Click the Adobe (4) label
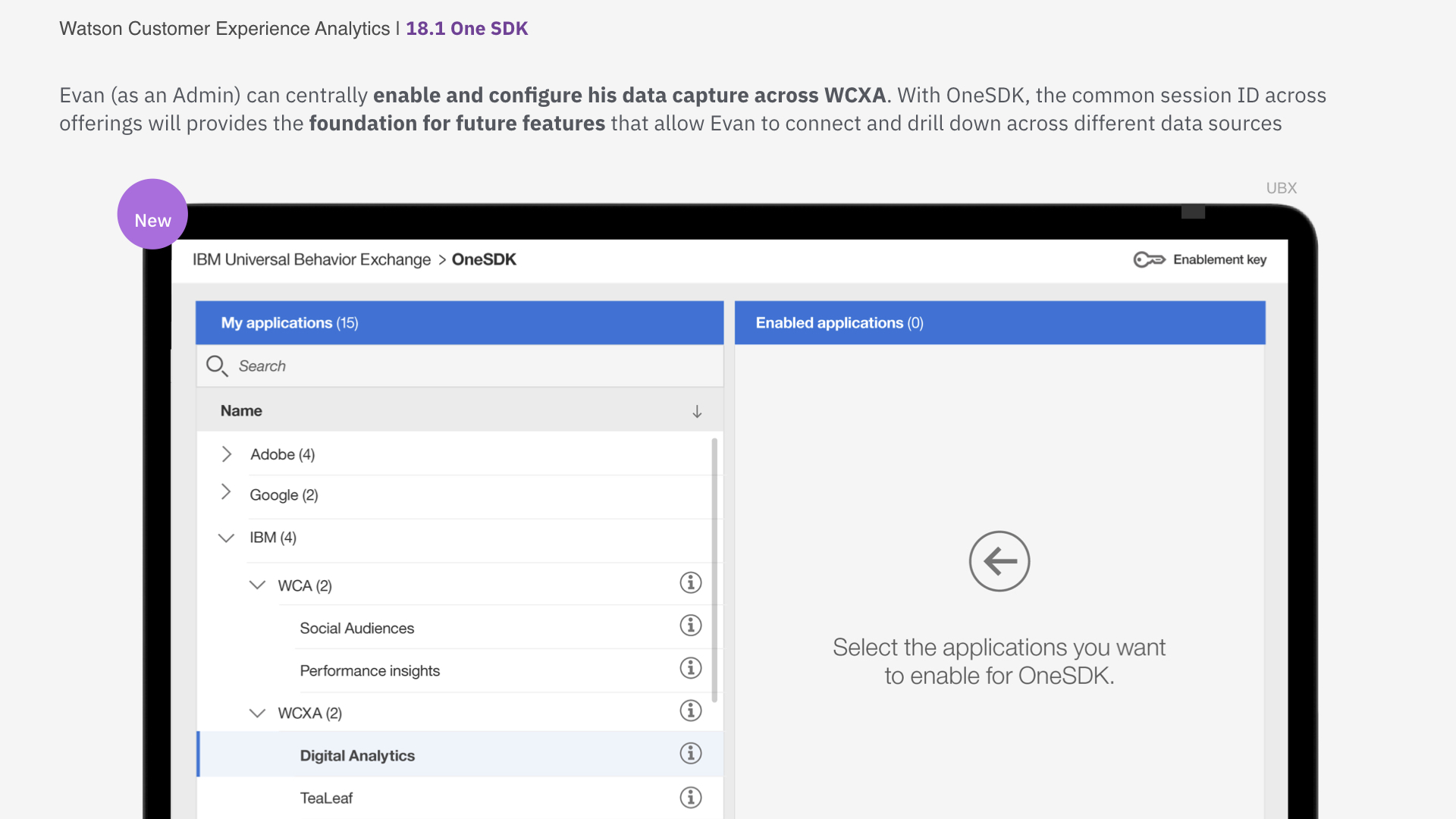Image resolution: width=1456 pixels, height=819 pixels. [x=282, y=455]
